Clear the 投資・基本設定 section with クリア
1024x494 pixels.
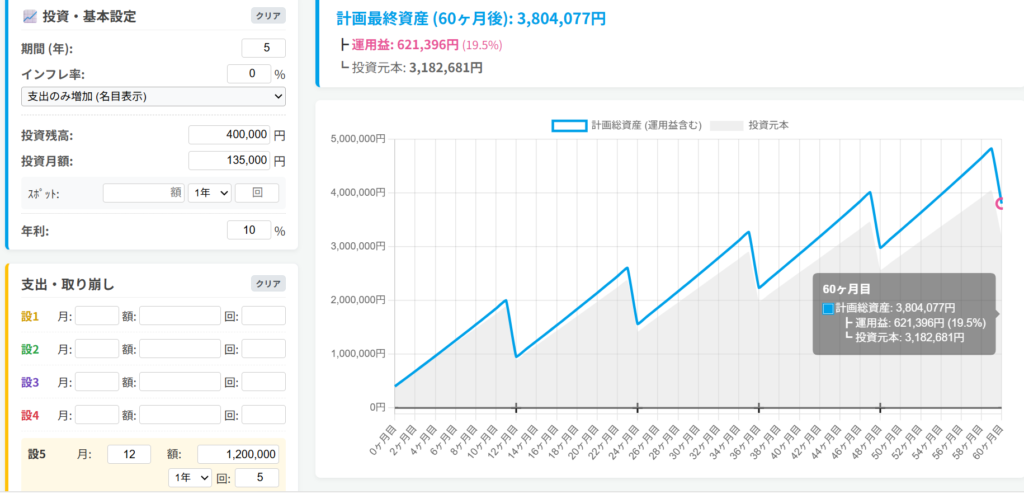point(268,16)
